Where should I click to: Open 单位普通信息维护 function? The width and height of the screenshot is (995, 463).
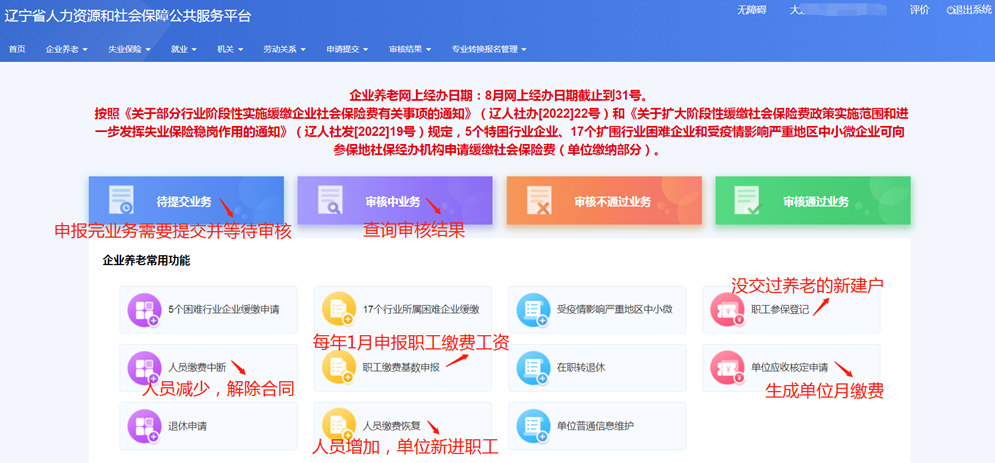(595, 426)
